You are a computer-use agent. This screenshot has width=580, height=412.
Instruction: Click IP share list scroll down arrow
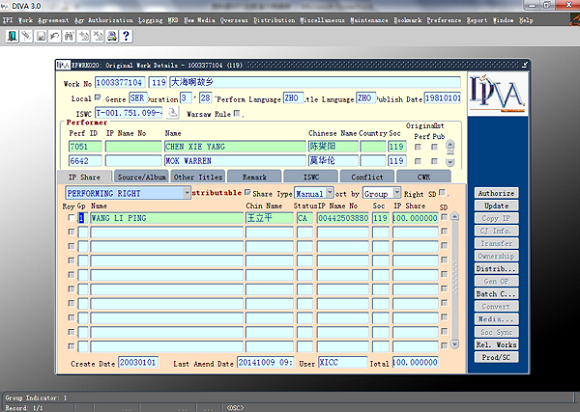pos(455,344)
